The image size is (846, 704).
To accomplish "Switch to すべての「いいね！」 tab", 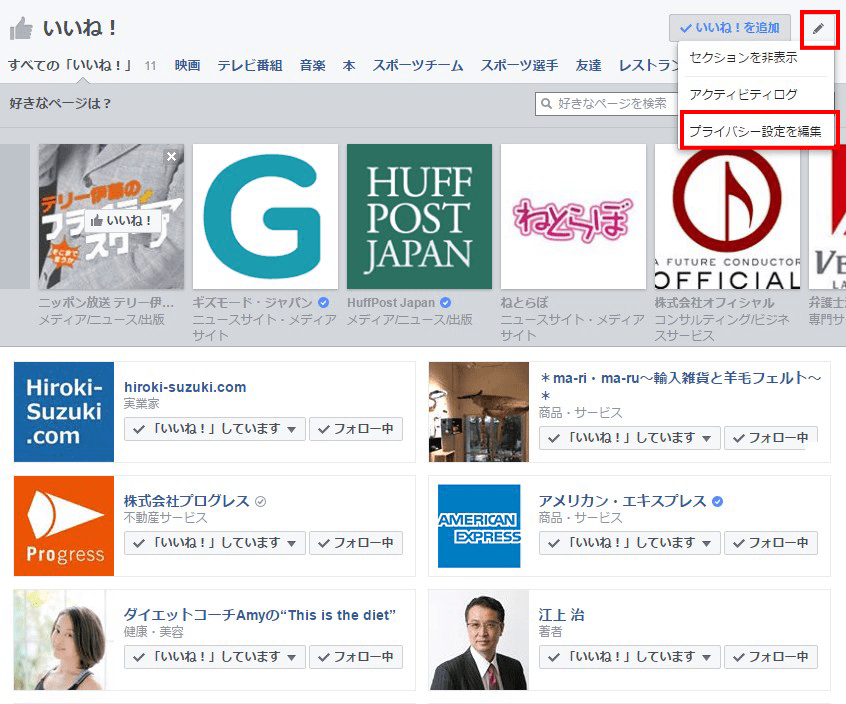I will [x=70, y=65].
